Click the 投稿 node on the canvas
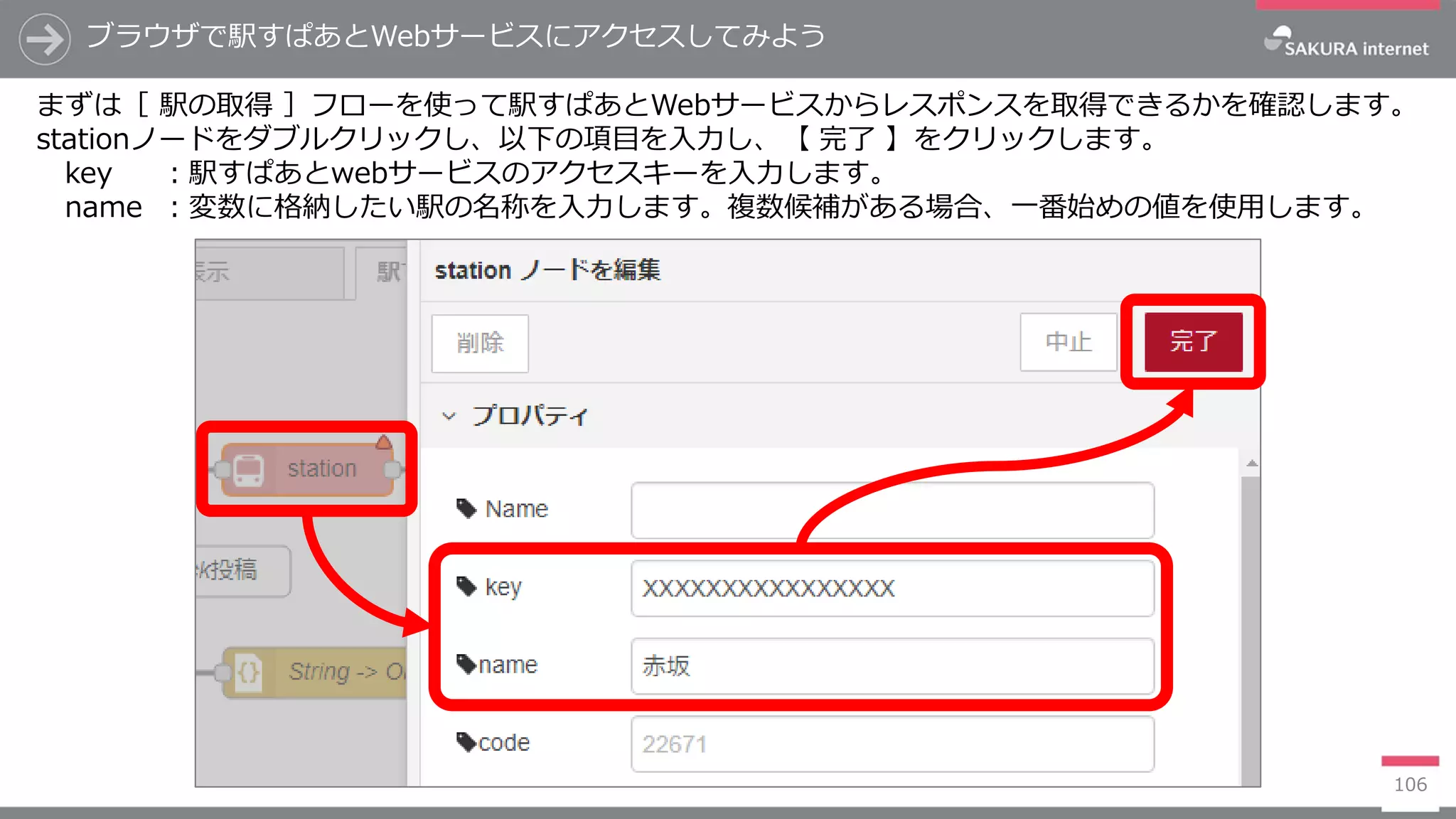Screen dimensions: 1456x819 pyautogui.click(x=243, y=571)
